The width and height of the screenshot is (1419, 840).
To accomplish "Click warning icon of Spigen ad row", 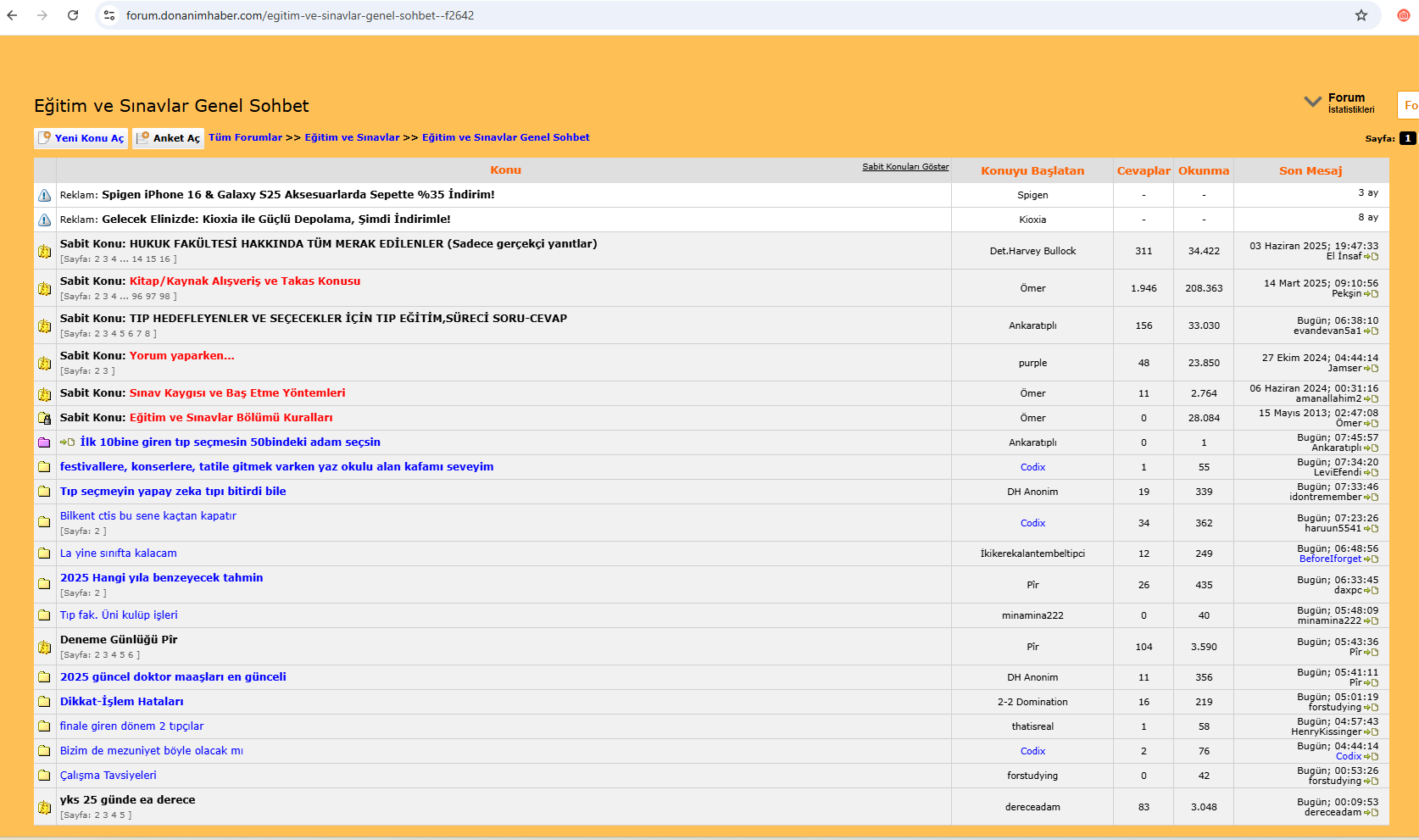I will click(x=44, y=195).
